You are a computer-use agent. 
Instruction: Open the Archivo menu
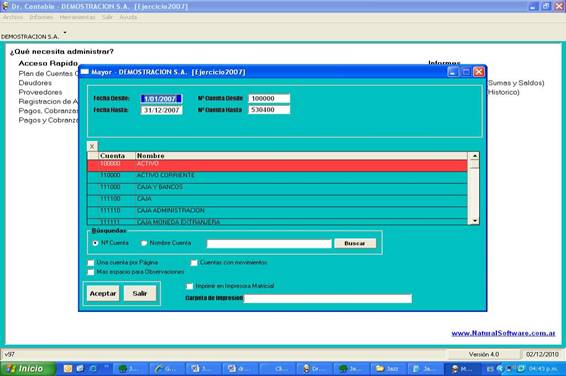point(13,17)
